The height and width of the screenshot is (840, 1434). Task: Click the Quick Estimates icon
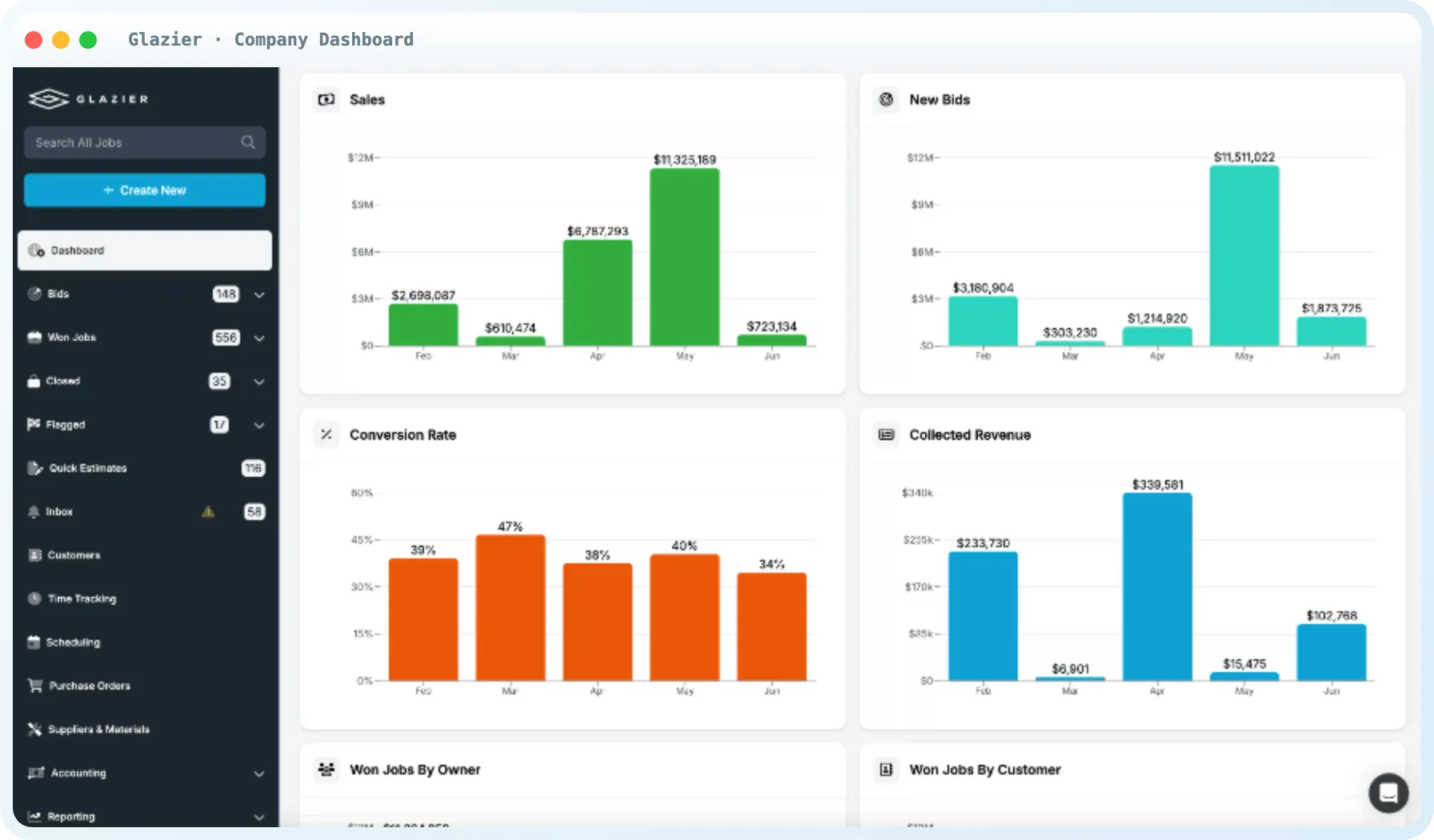click(35, 468)
